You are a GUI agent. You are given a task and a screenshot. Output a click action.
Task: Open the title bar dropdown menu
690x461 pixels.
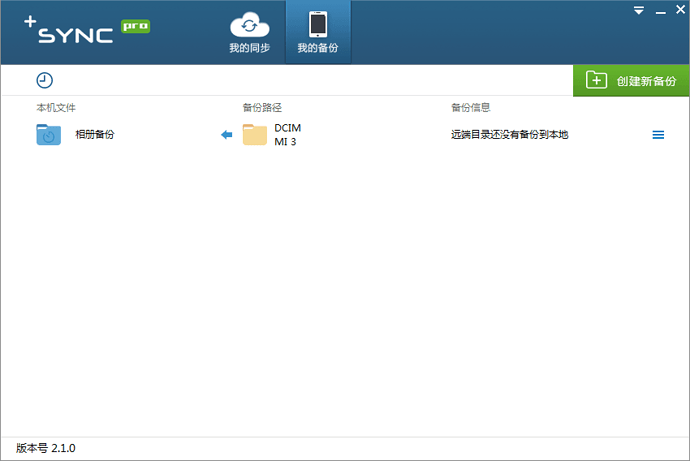[639, 10]
